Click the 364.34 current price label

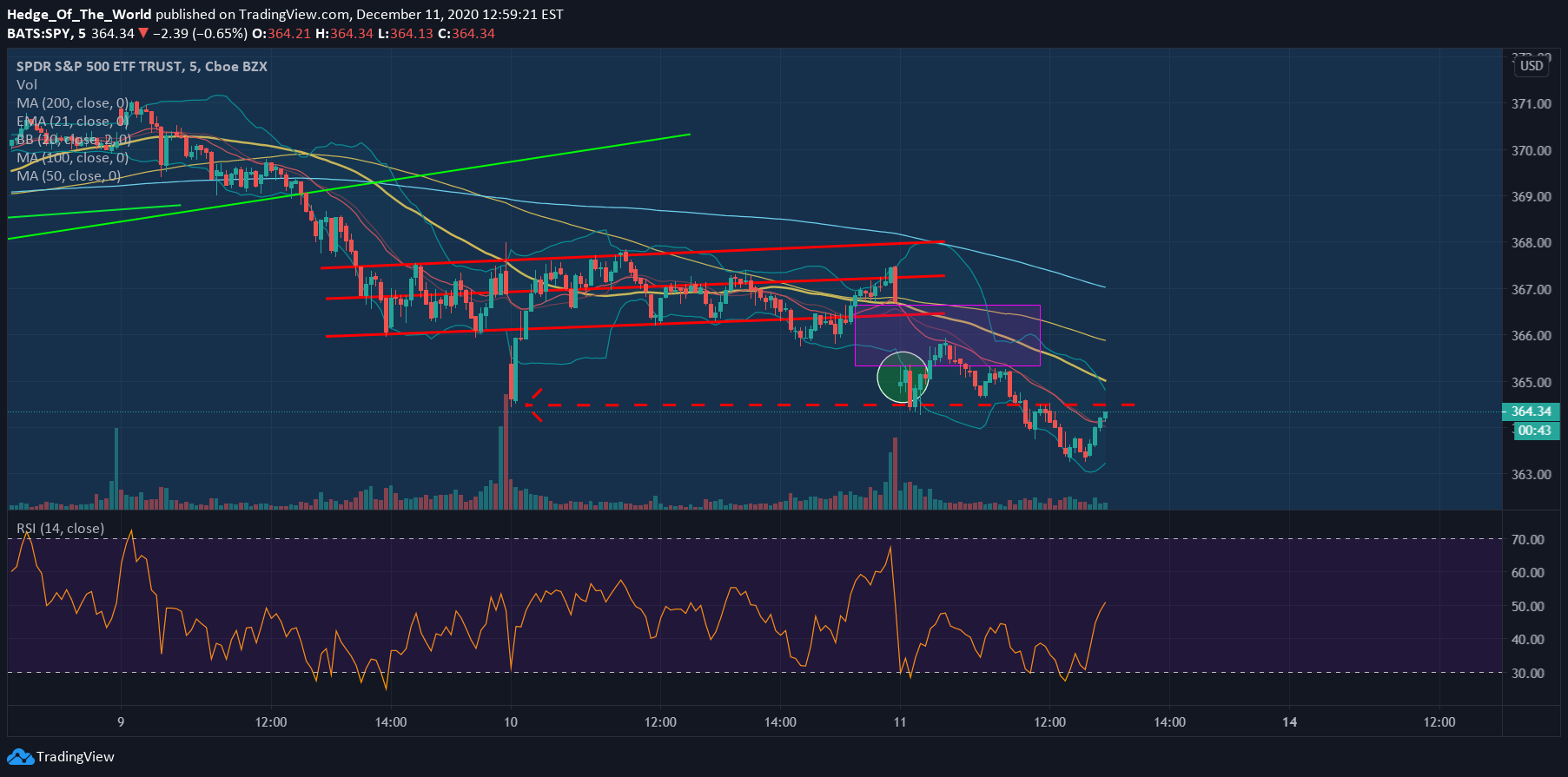tap(1531, 412)
